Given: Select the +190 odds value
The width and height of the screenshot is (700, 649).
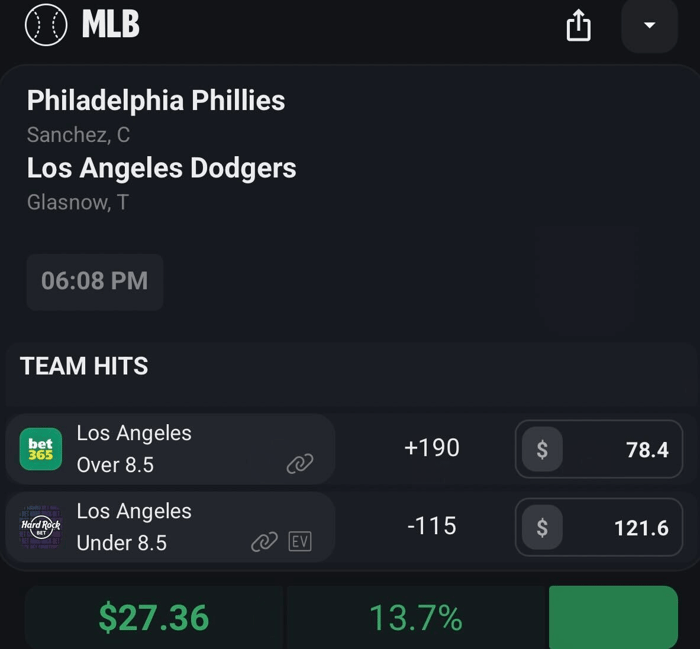Looking at the screenshot, I should point(432,448).
